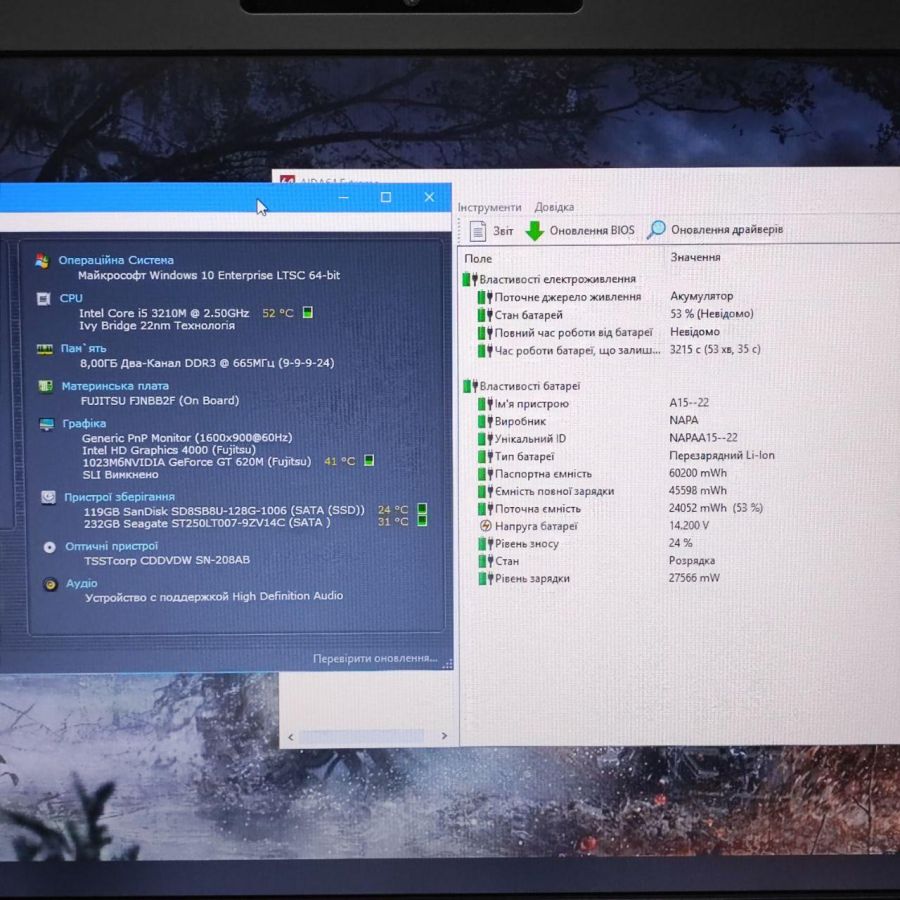
Task: Click the AIDA64 horizontal scrollbar thumb
Action: (362, 736)
